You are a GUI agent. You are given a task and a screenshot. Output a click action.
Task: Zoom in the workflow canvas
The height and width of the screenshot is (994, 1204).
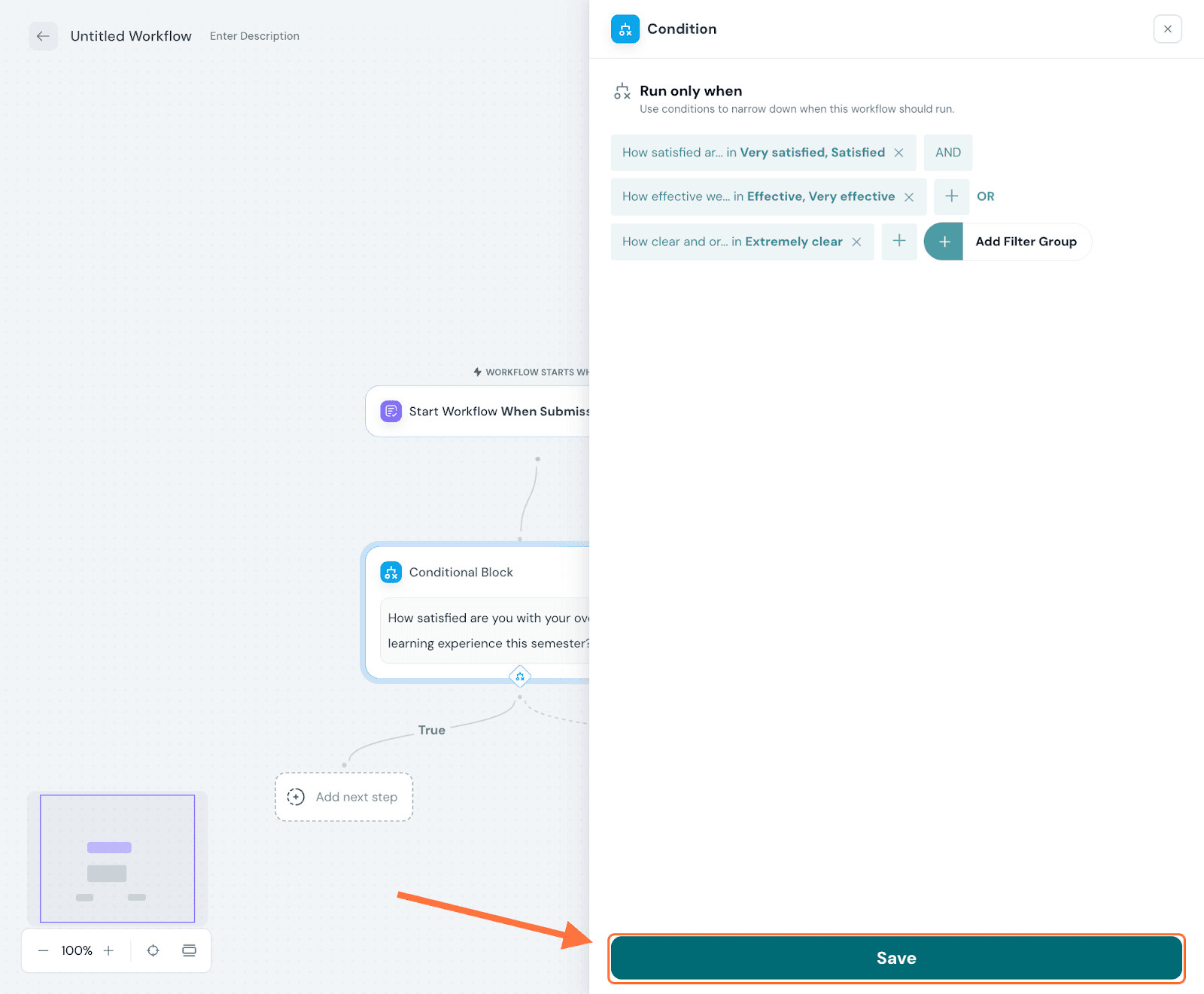coord(108,951)
